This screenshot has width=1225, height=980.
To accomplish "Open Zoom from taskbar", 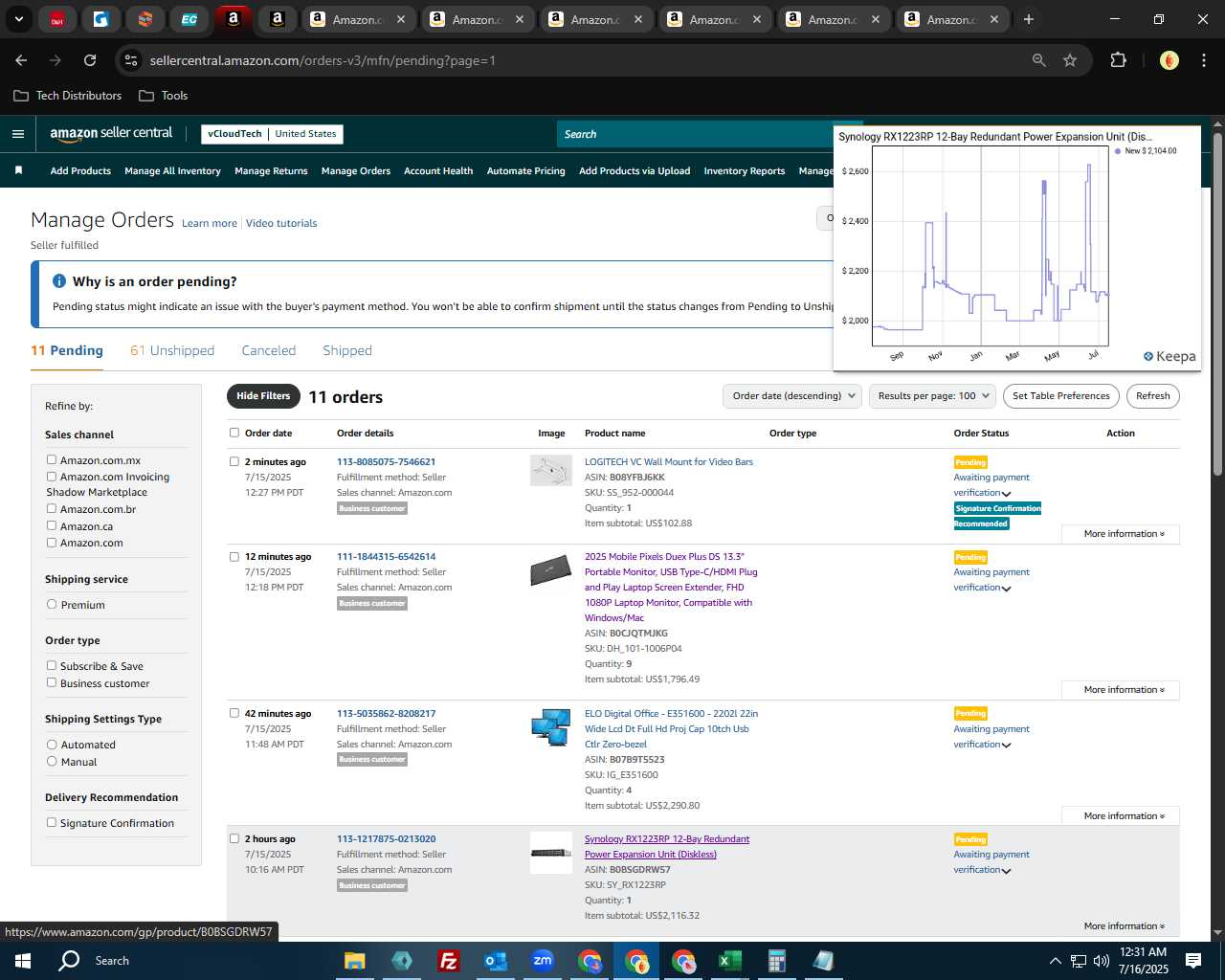I will click(x=543, y=960).
